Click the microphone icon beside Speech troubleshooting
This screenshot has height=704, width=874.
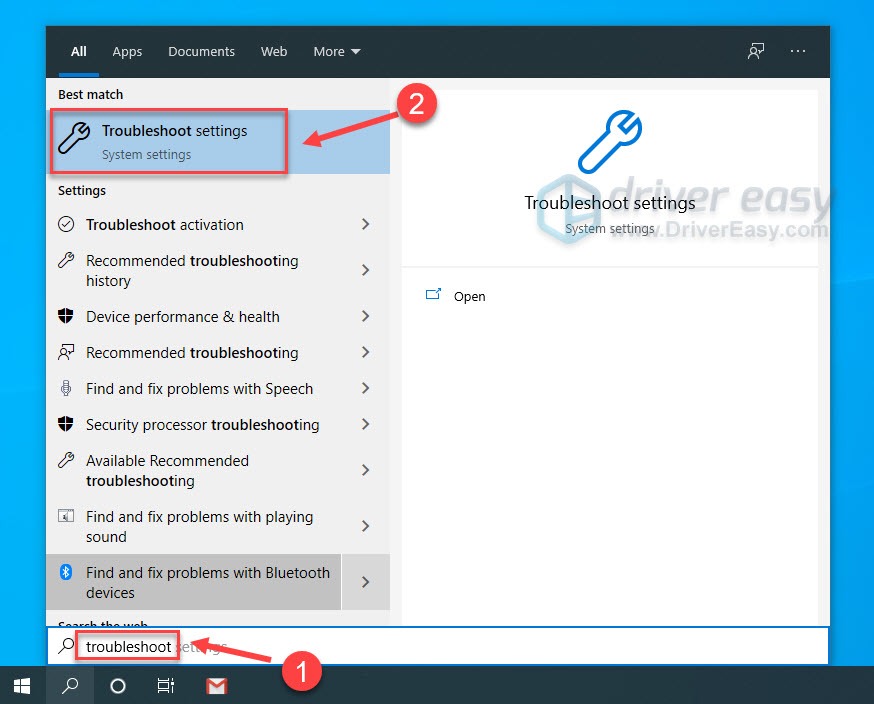(65, 388)
